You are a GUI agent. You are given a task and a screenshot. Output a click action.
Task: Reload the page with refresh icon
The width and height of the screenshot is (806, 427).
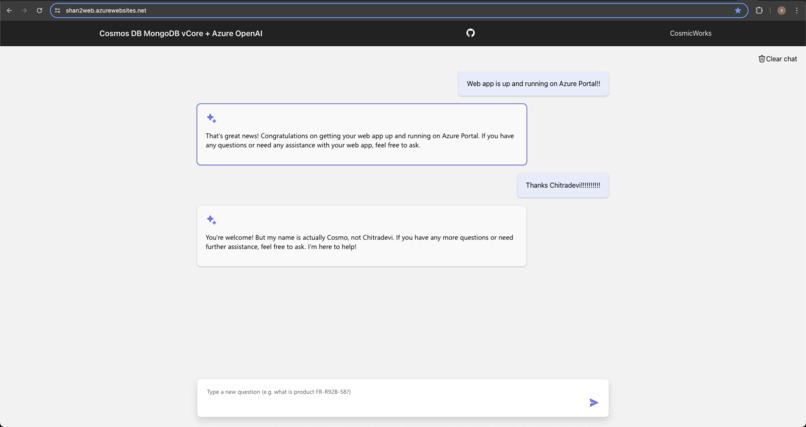(x=39, y=10)
